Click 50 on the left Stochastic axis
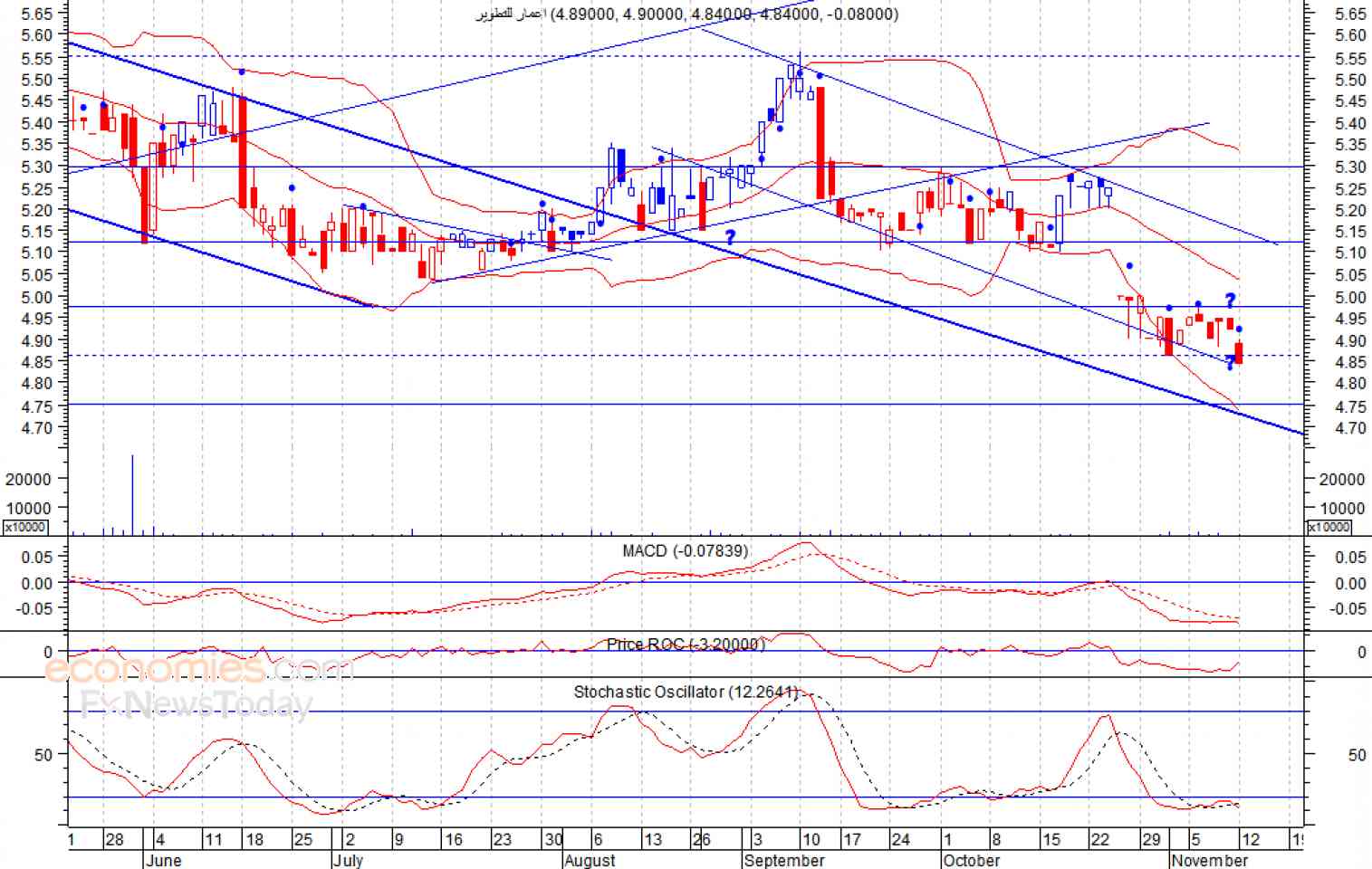 pos(43,755)
